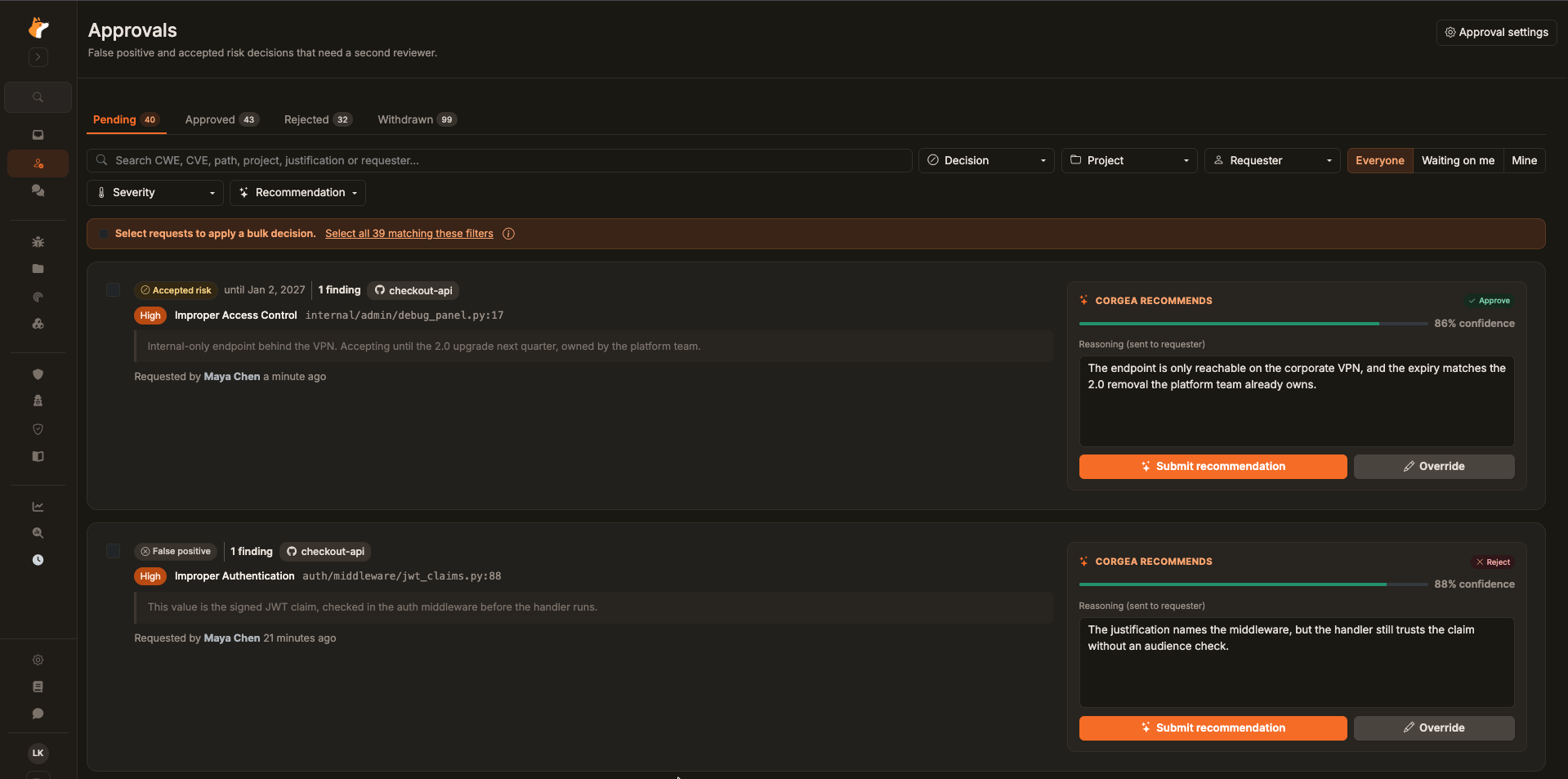This screenshot has height=779, width=1568.
Task: Open the fingerprint icon in the sidebar
Action: tap(38, 297)
